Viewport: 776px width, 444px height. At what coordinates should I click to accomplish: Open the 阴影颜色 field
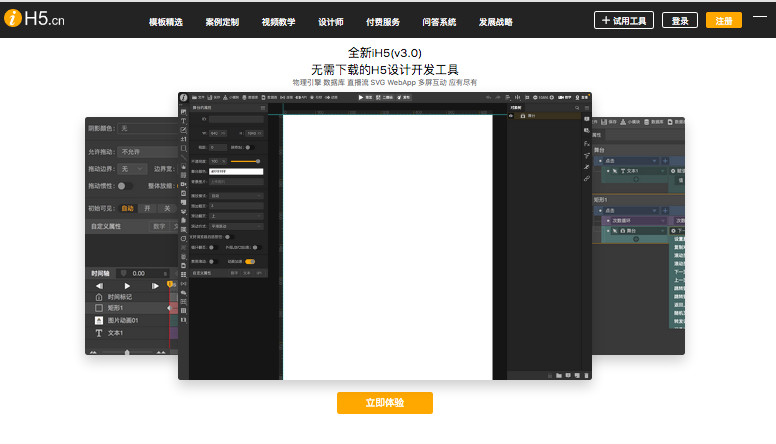[x=148, y=128]
